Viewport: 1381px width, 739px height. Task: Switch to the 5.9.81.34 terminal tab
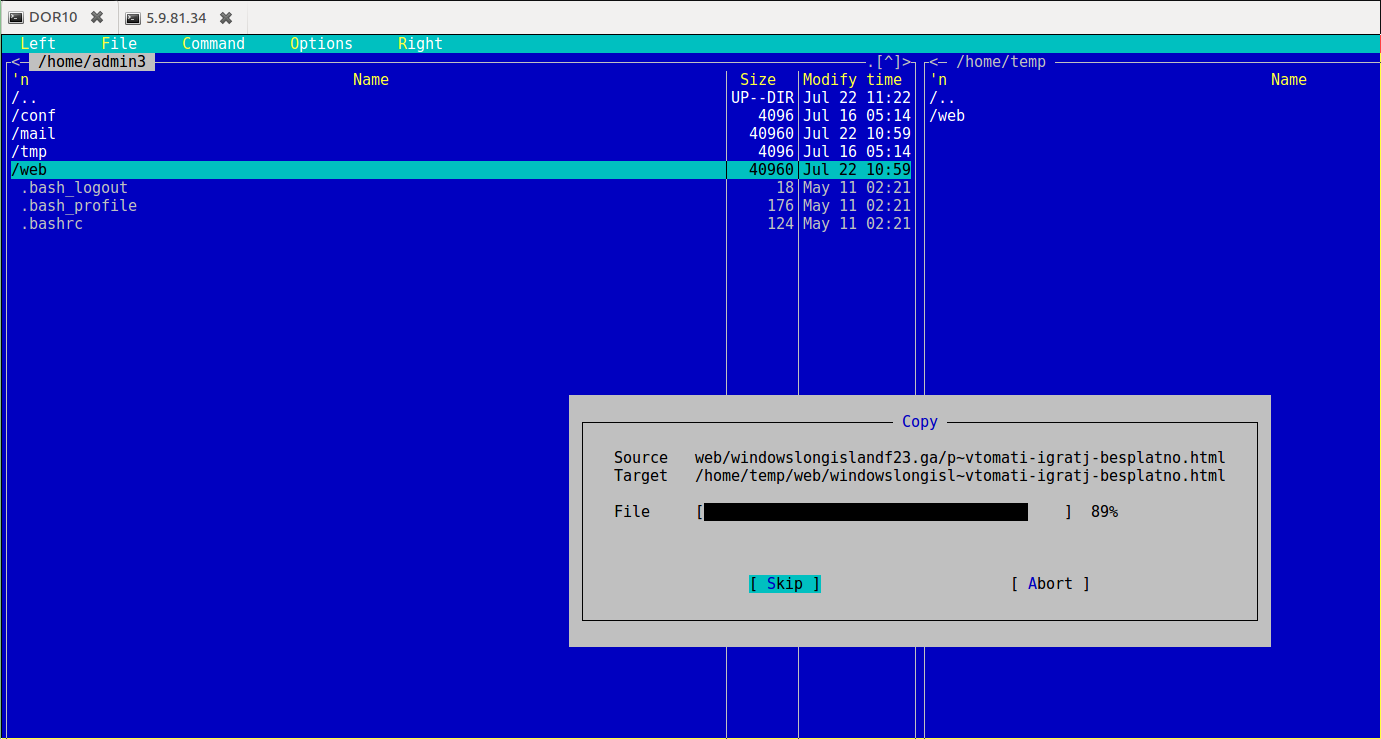pos(176,18)
